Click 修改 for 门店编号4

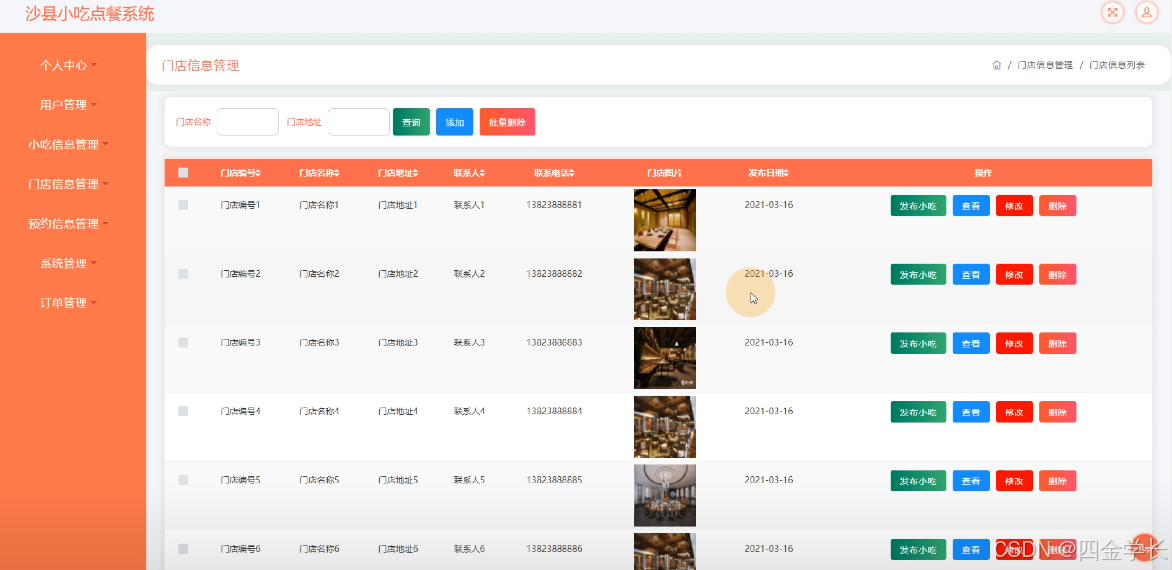tap(1014, 412)
